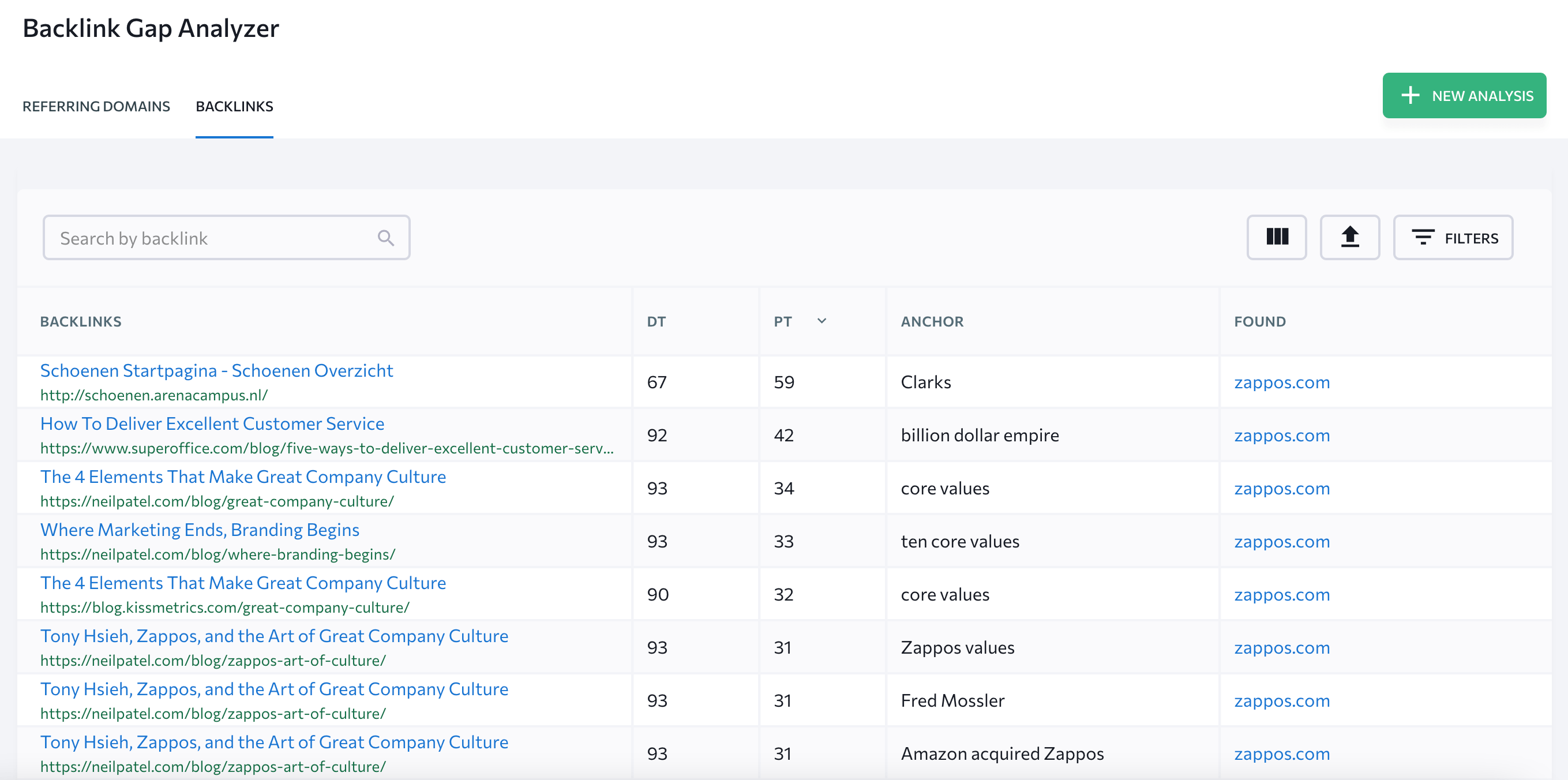Open the superoffice.com blog URL
Screen dimensions: 1568x780
click(327, 448)
